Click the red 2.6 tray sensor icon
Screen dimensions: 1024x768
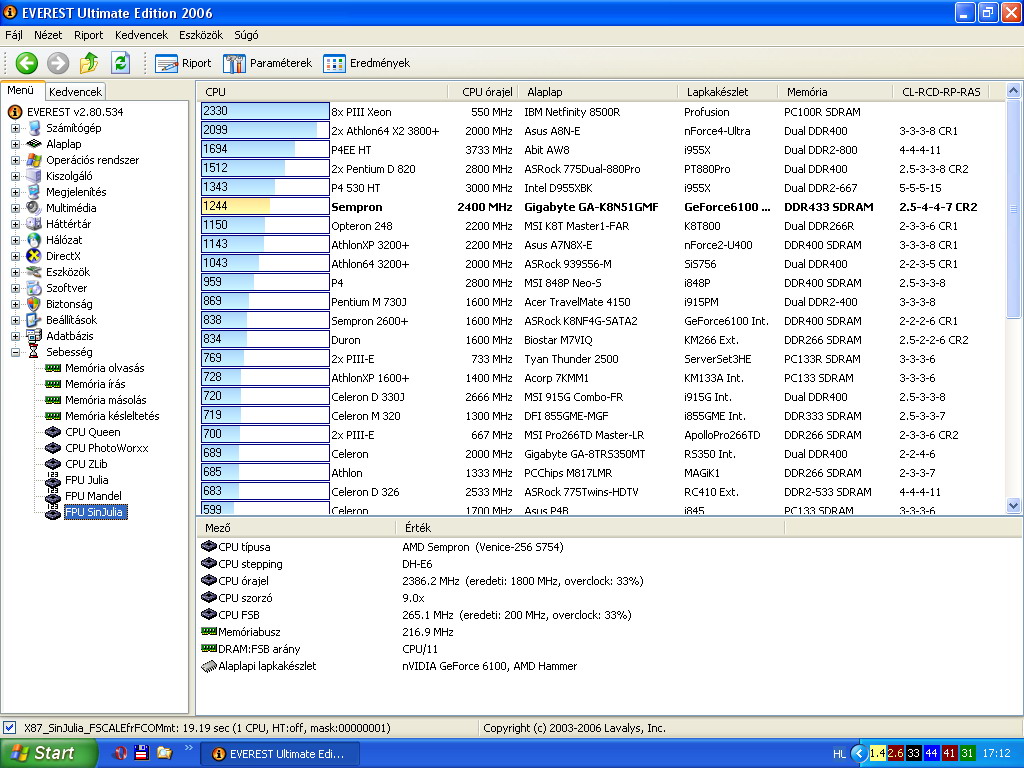(895, 754)
